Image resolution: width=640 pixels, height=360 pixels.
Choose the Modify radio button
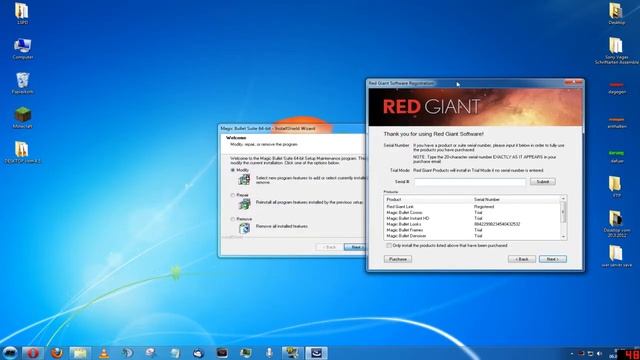(x=233, y=170)
